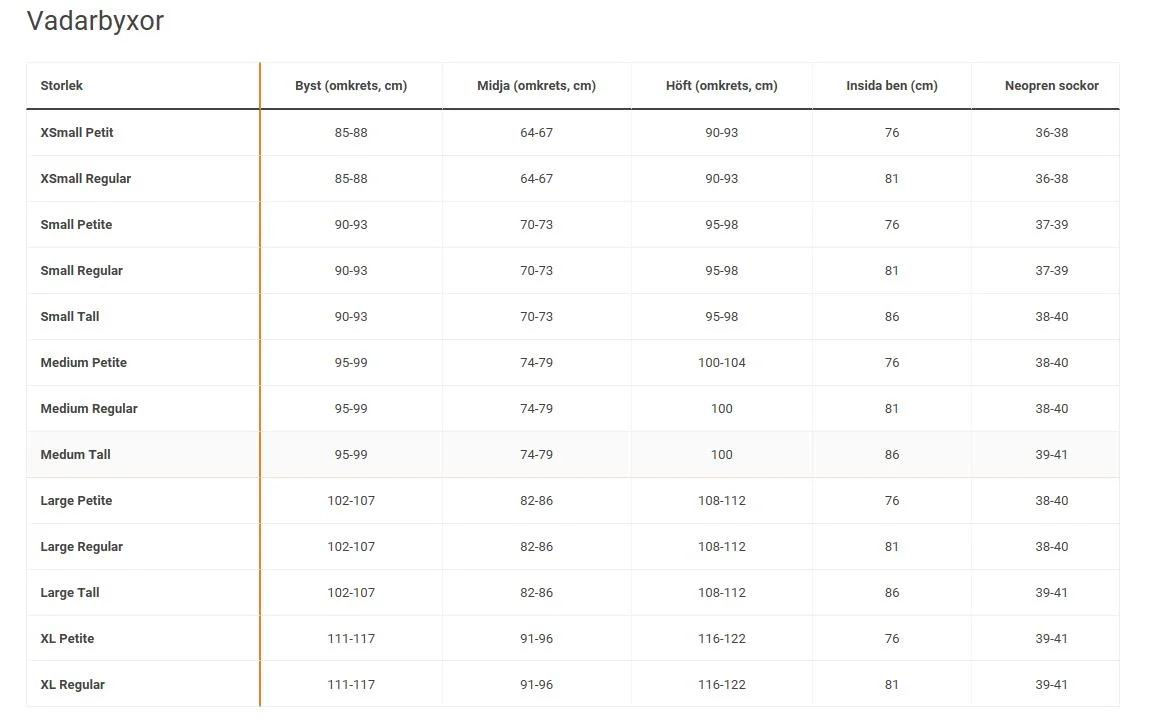This screenshot has height=723, width=1160.
Task: Select the Storlek column header
Action: 61,86
